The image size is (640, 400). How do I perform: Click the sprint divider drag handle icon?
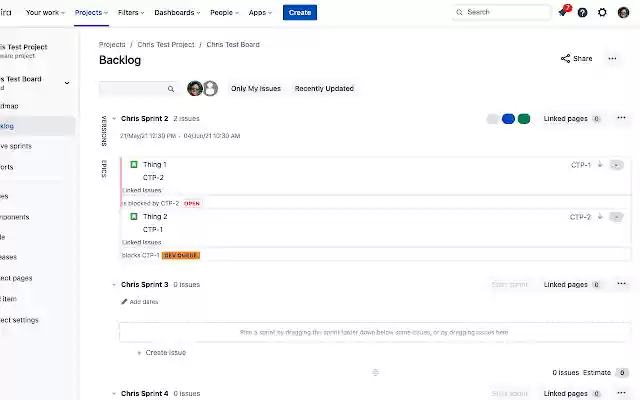(376, 372)
